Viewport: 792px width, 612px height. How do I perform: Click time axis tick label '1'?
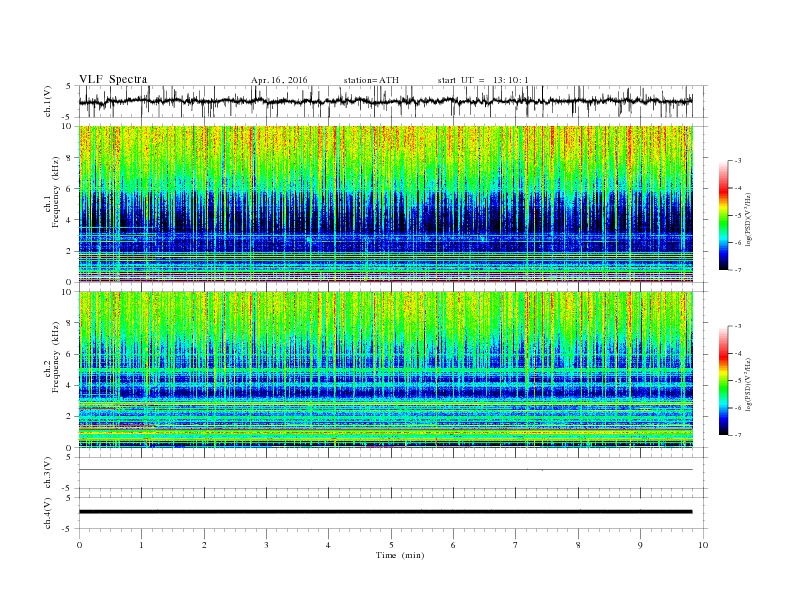point(141,545)
